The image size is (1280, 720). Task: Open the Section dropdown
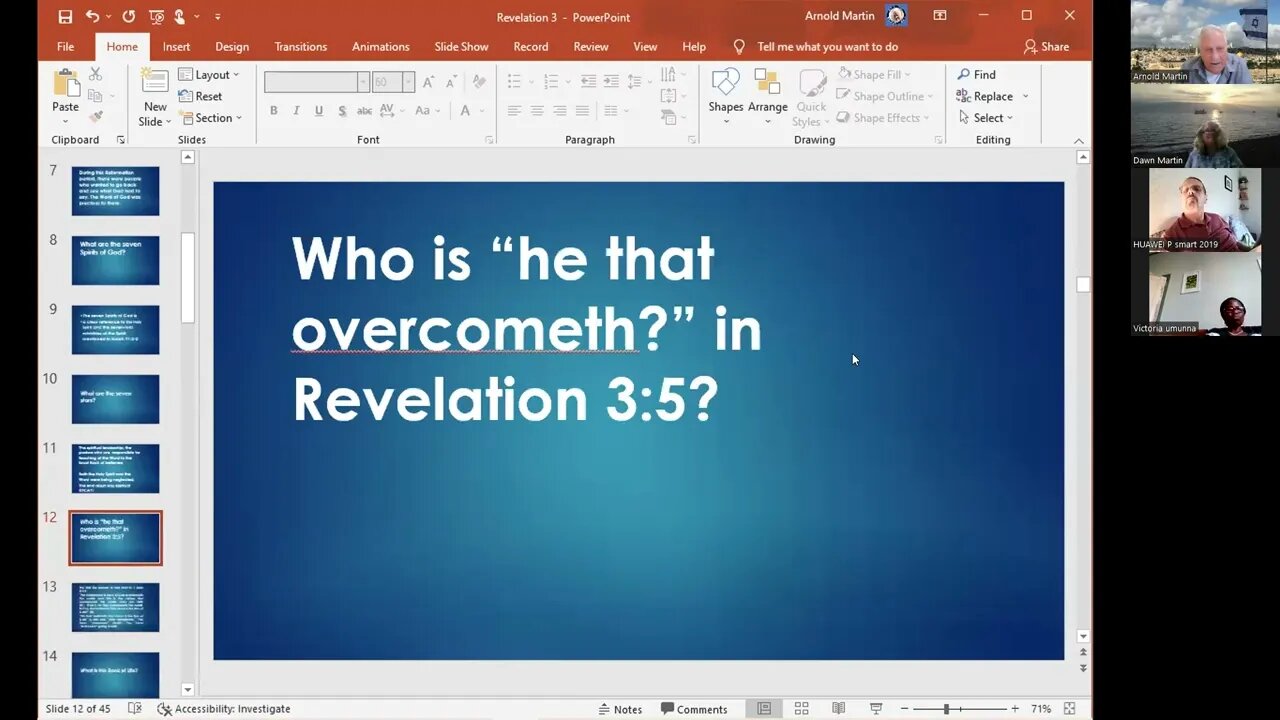(209, 118)
